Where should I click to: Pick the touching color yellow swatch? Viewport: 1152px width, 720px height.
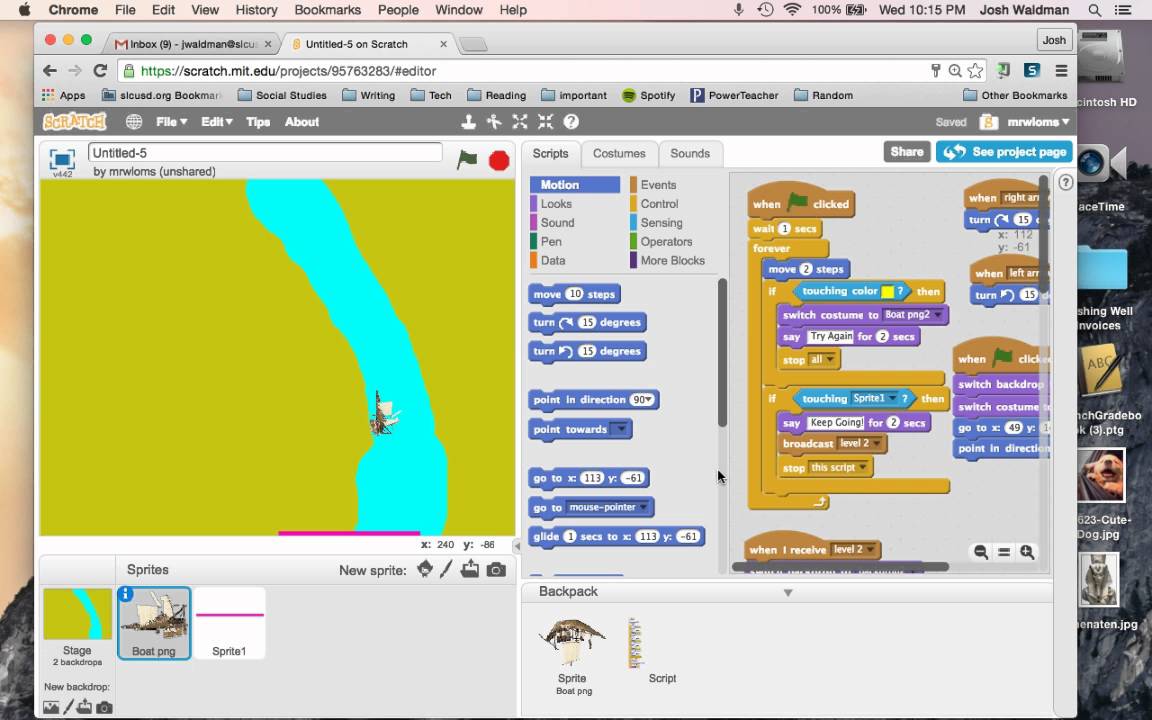point(888,292)
